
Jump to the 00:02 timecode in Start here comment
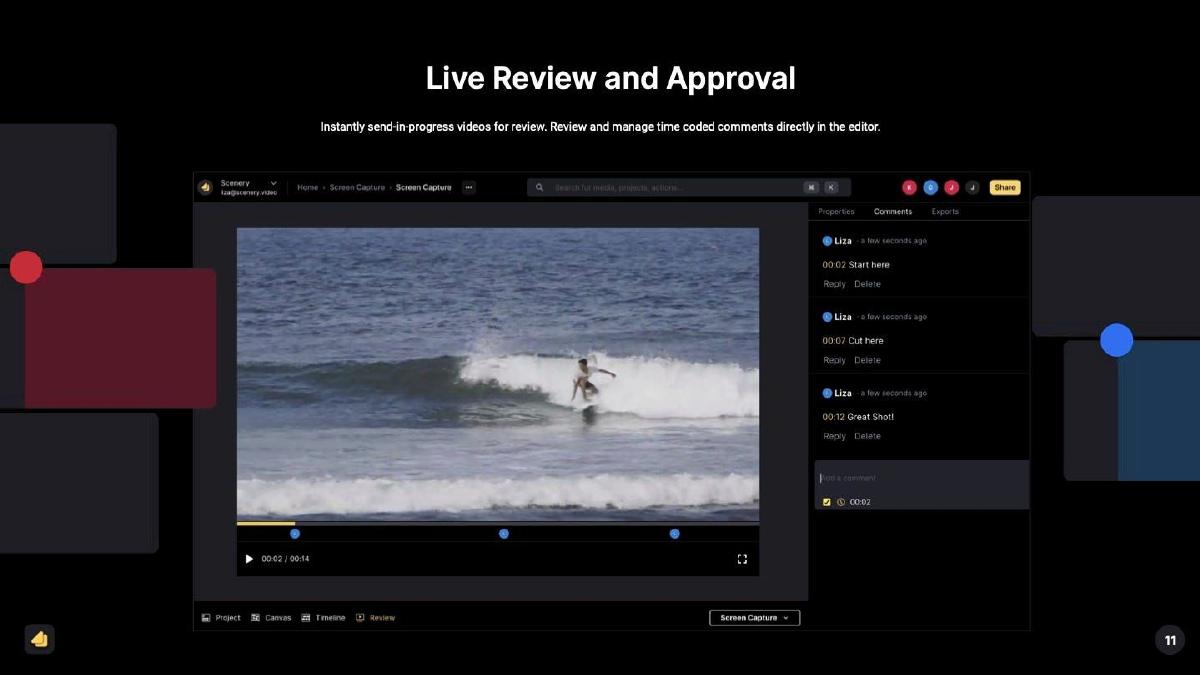(x=834, y=265)
